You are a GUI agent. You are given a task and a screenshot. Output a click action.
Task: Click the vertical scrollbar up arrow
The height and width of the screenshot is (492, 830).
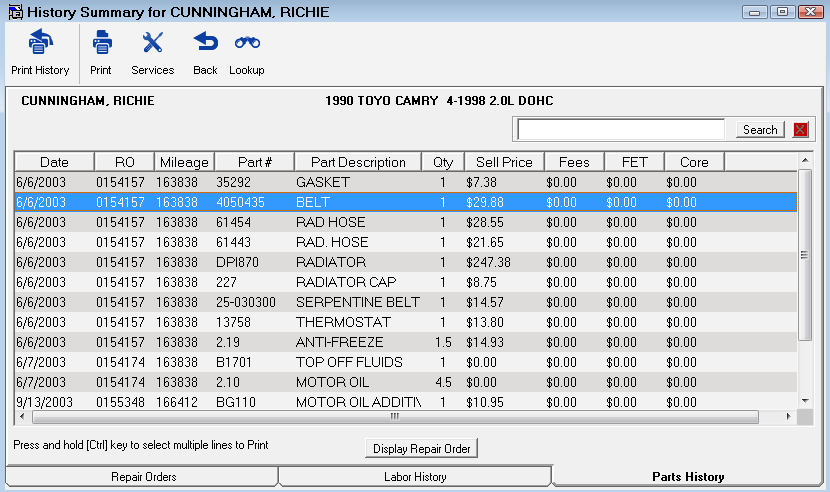point(805,160)
